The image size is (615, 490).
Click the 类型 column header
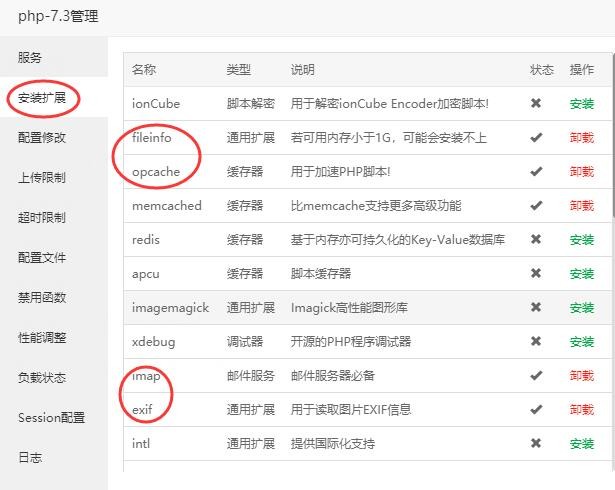coord(238,70)
